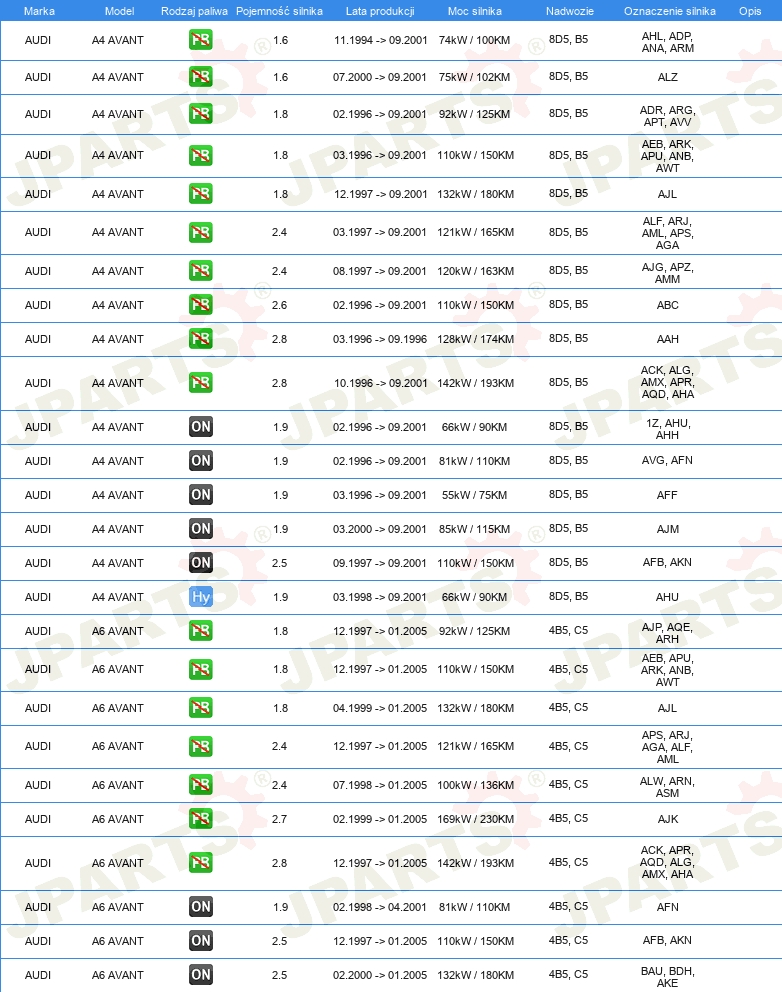This screenshot has height=992, width=782.
Task: Select the 128kW / 174KM power cell
Action: (475, 339)
